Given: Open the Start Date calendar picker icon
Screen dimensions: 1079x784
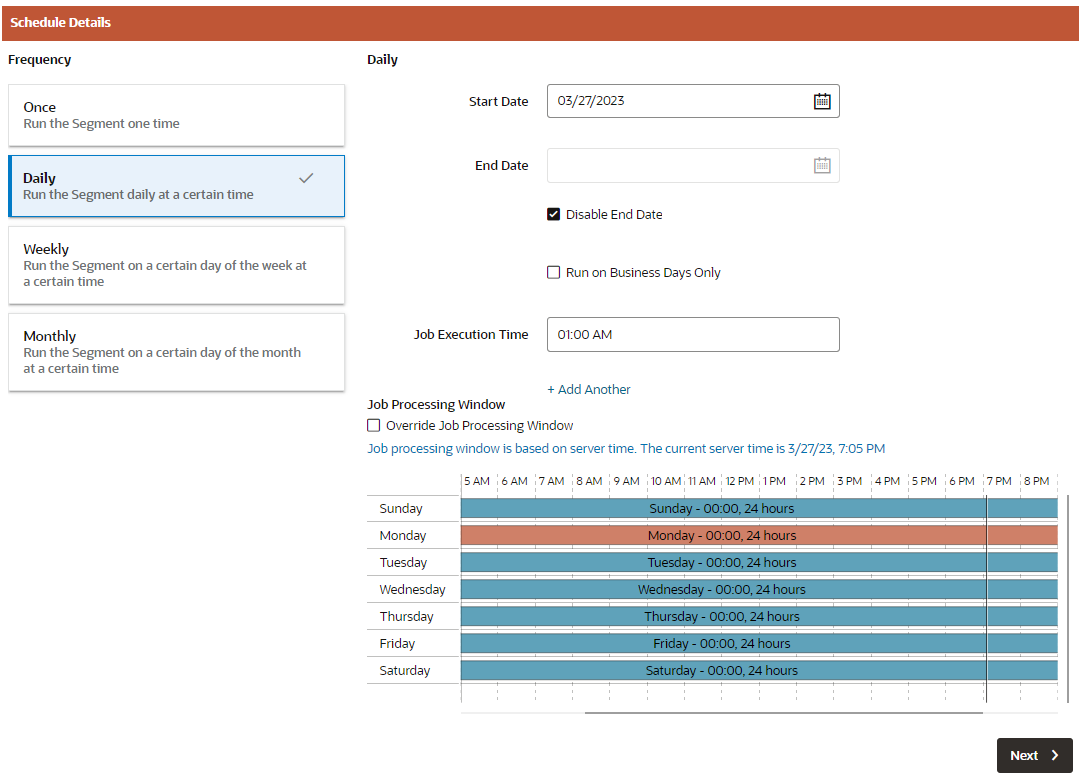Looking at the screenshot, I should pyautogui.click(x=822, y=101).
